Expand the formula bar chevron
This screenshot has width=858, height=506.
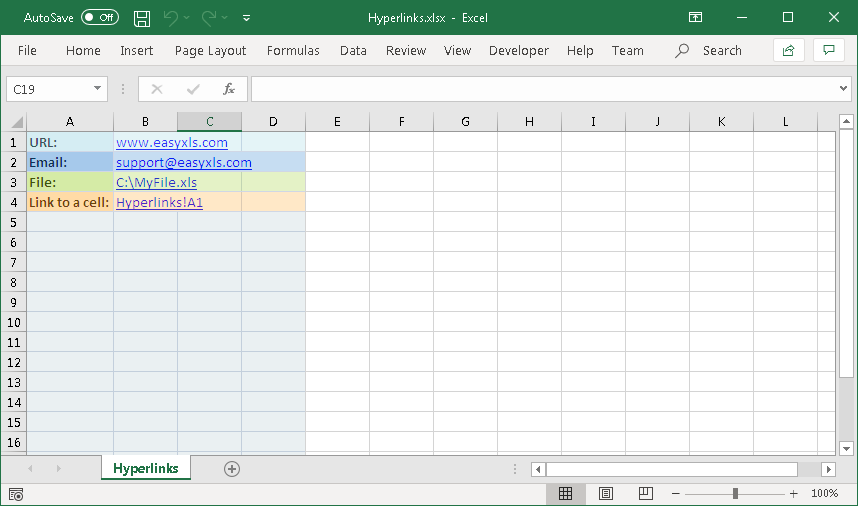pos(843,89)
